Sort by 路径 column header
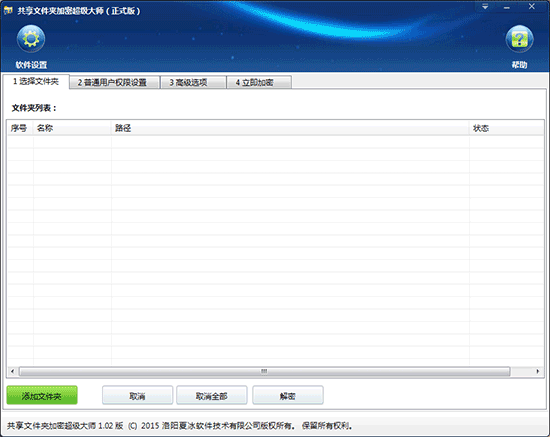 290,128
